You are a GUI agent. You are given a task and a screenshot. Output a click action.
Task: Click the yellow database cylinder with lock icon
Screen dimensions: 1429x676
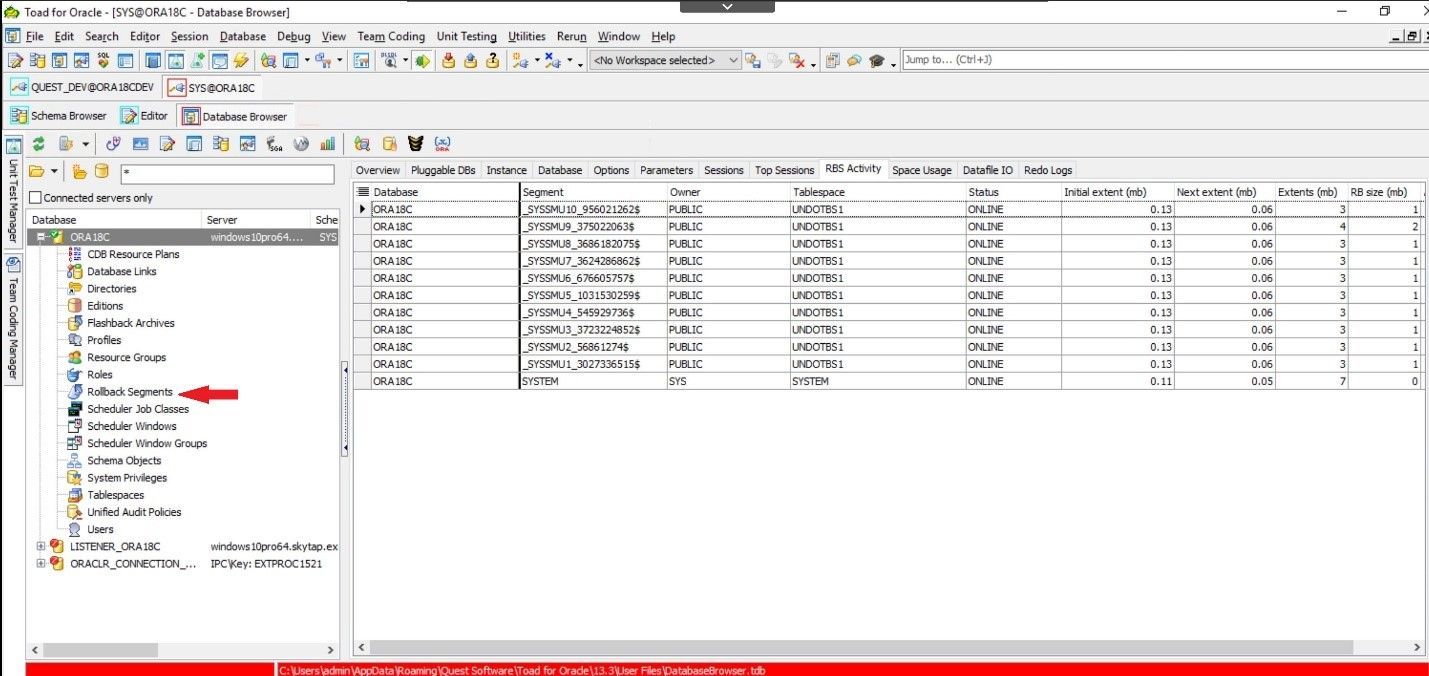tap(390, 144)
